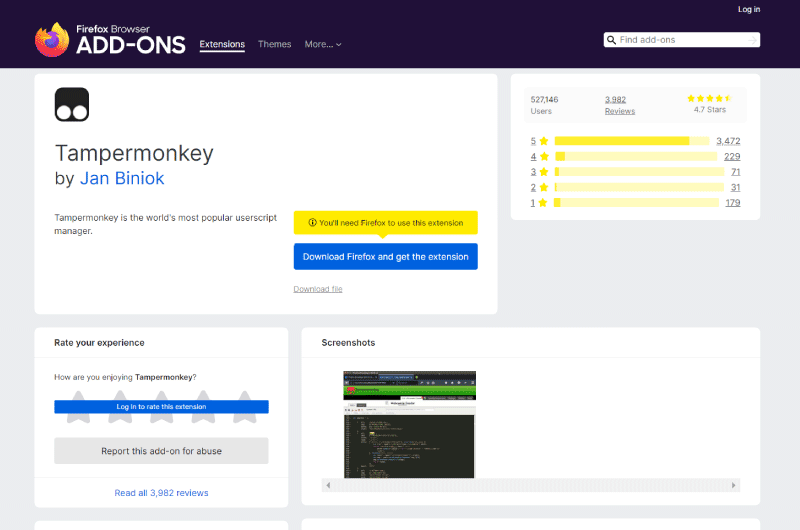Screen dimensions: 800x530
Task: Click the 3-star rating bar
Action: point(639,172)
